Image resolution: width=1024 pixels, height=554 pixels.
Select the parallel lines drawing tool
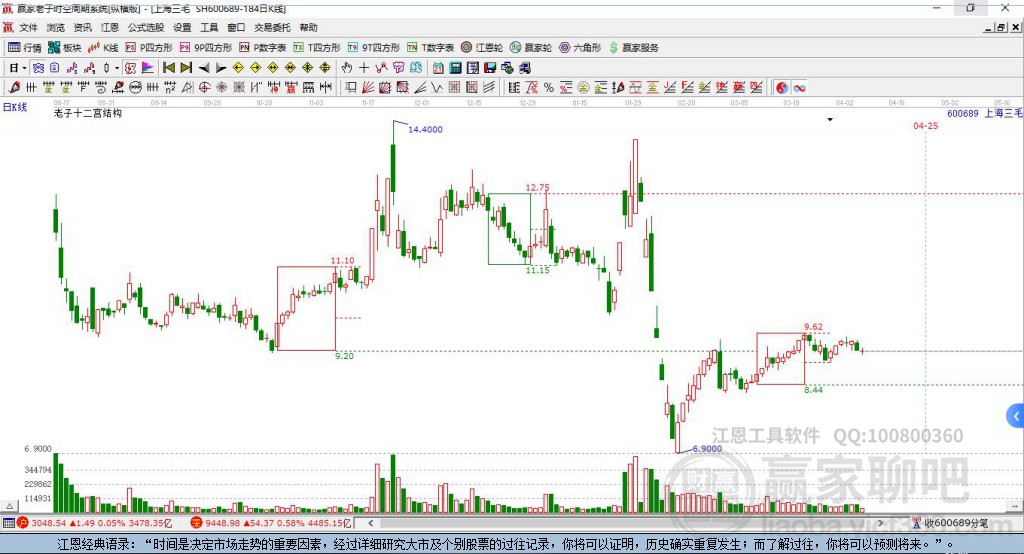pos(490,87)
